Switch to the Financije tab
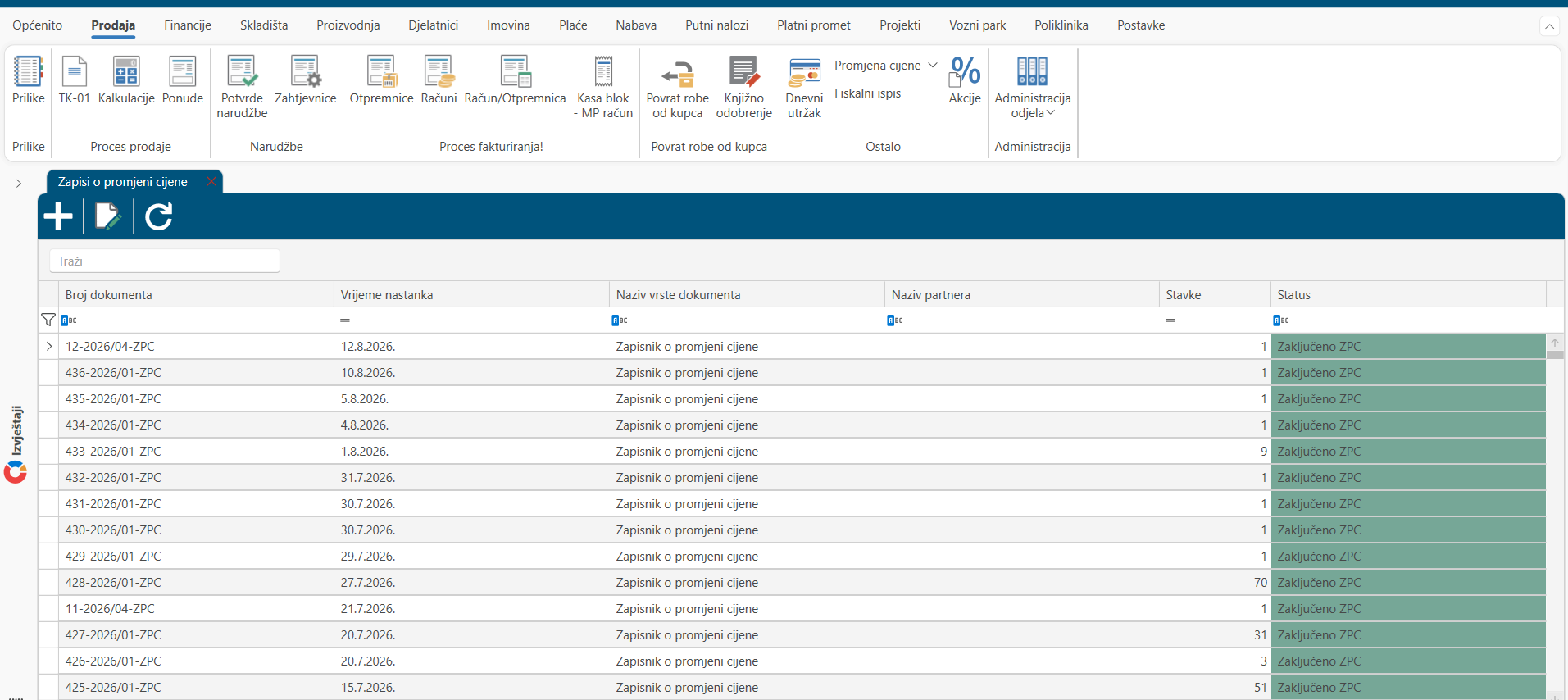Image resolution: width=1568 pixels, height=700 pixels. (188, 25)
